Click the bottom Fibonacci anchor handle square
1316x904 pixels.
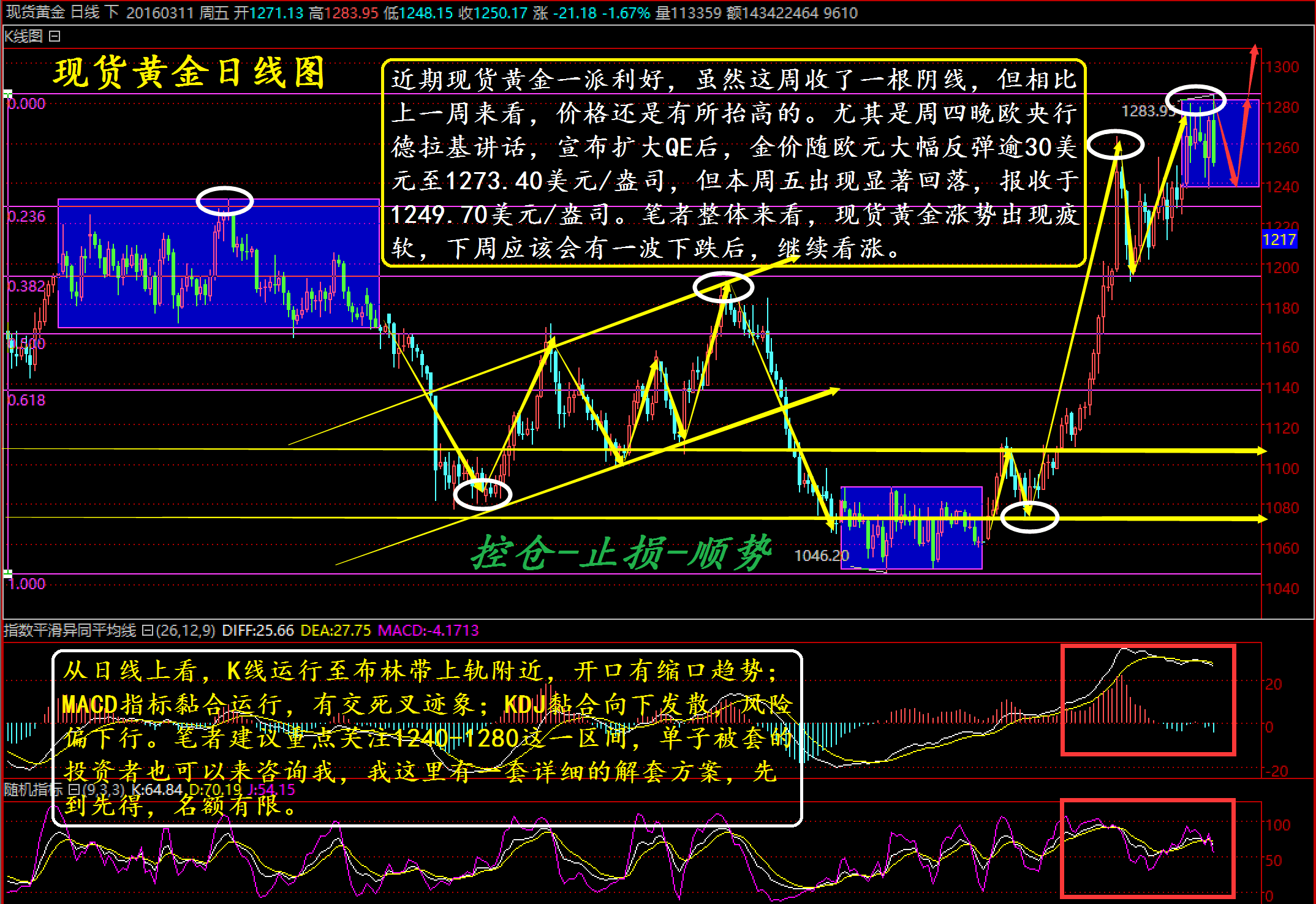pyautogui.click(x=7, y=574)
